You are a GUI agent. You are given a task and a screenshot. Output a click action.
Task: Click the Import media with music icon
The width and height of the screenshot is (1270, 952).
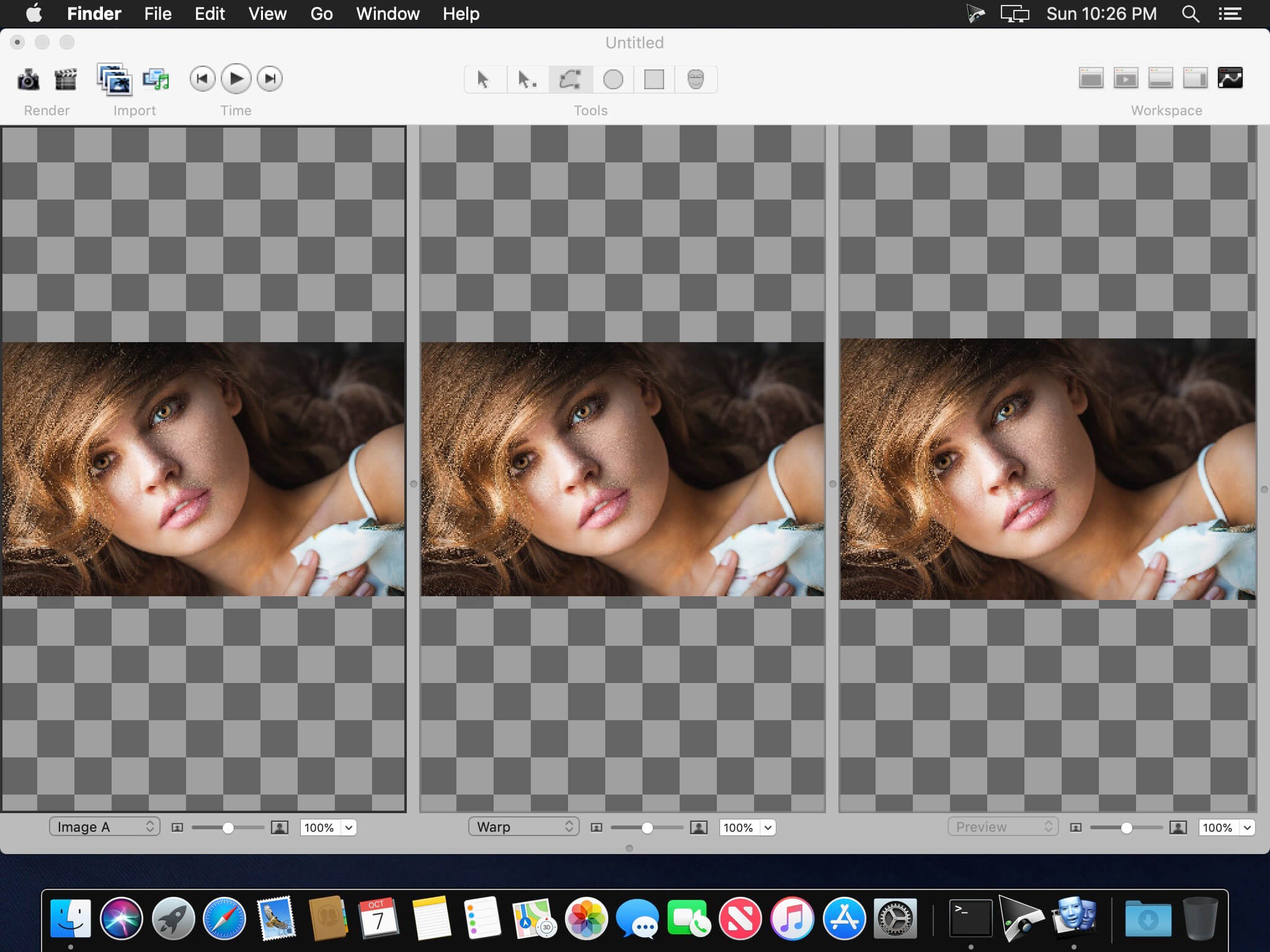156,79
